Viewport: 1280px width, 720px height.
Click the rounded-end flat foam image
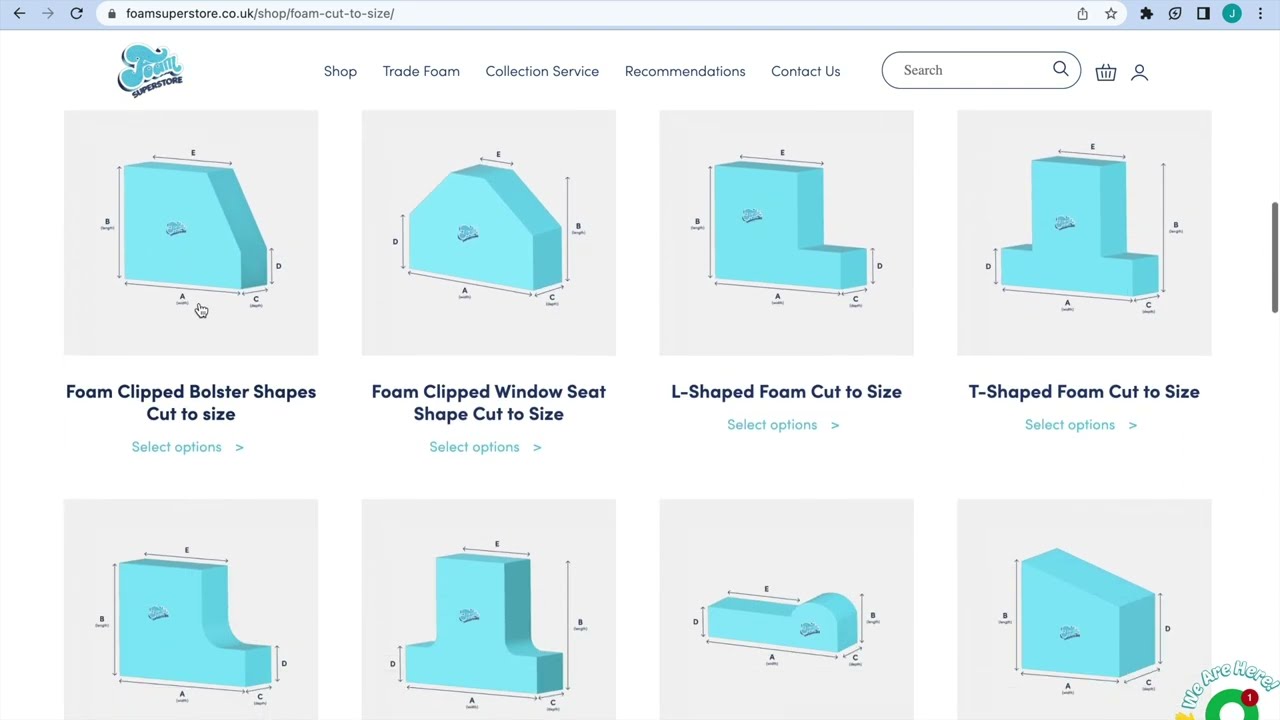(x=786, y=610)
